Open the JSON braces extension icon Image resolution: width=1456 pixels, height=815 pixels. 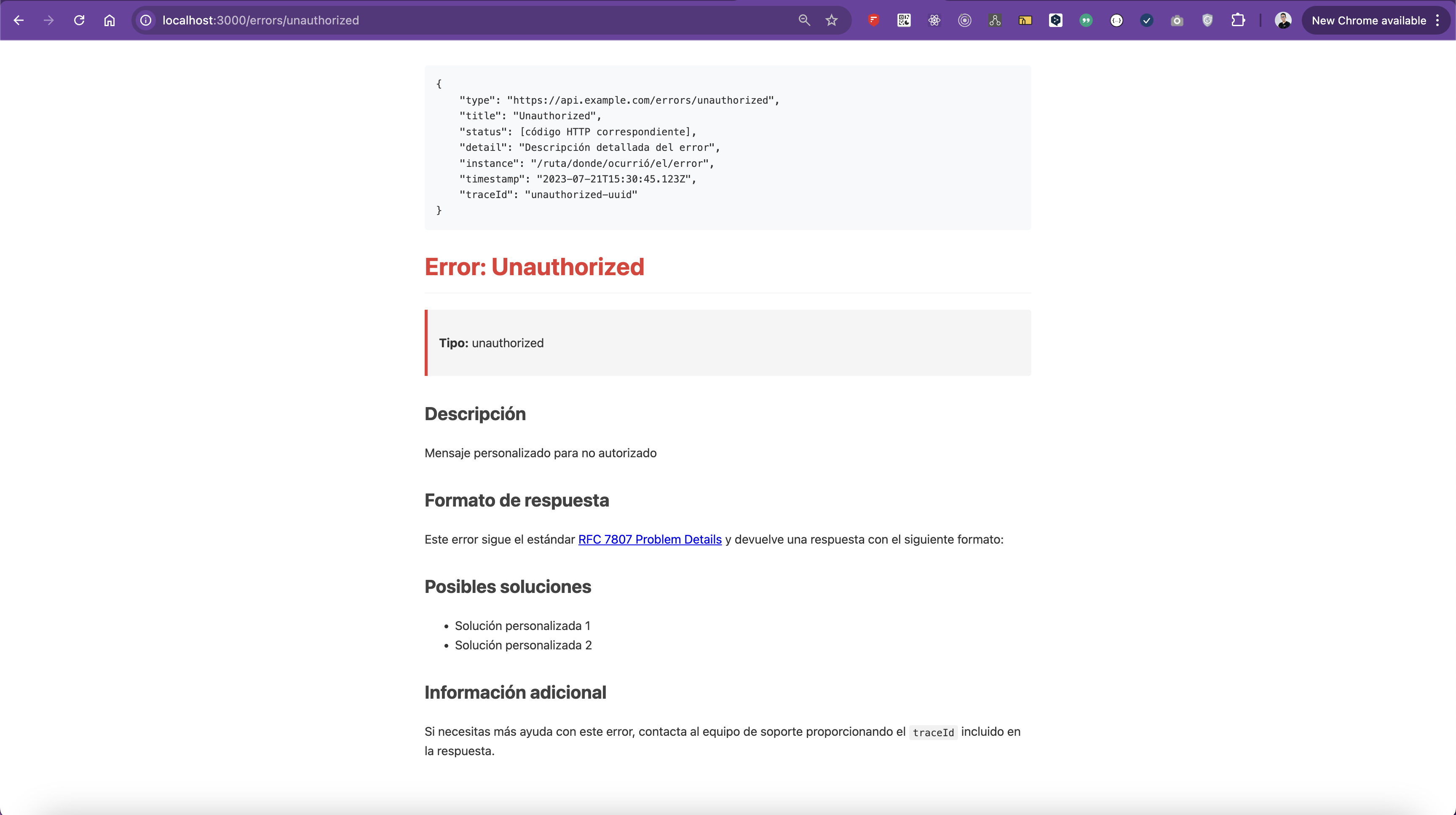pos(1116,20)
